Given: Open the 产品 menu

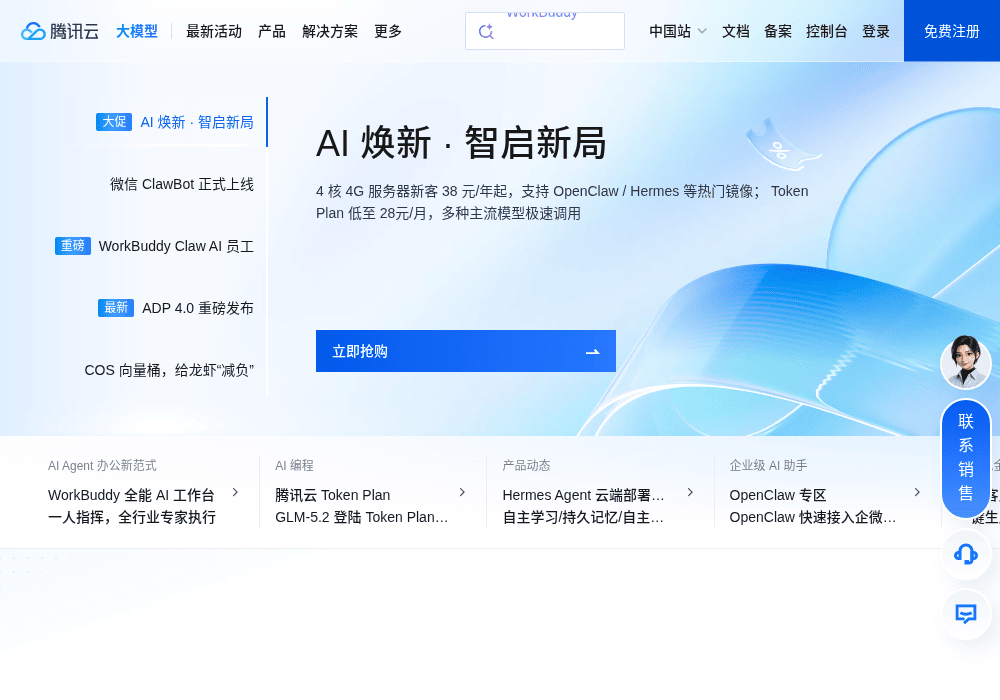Looking at the screenshot, I should 272,31.
